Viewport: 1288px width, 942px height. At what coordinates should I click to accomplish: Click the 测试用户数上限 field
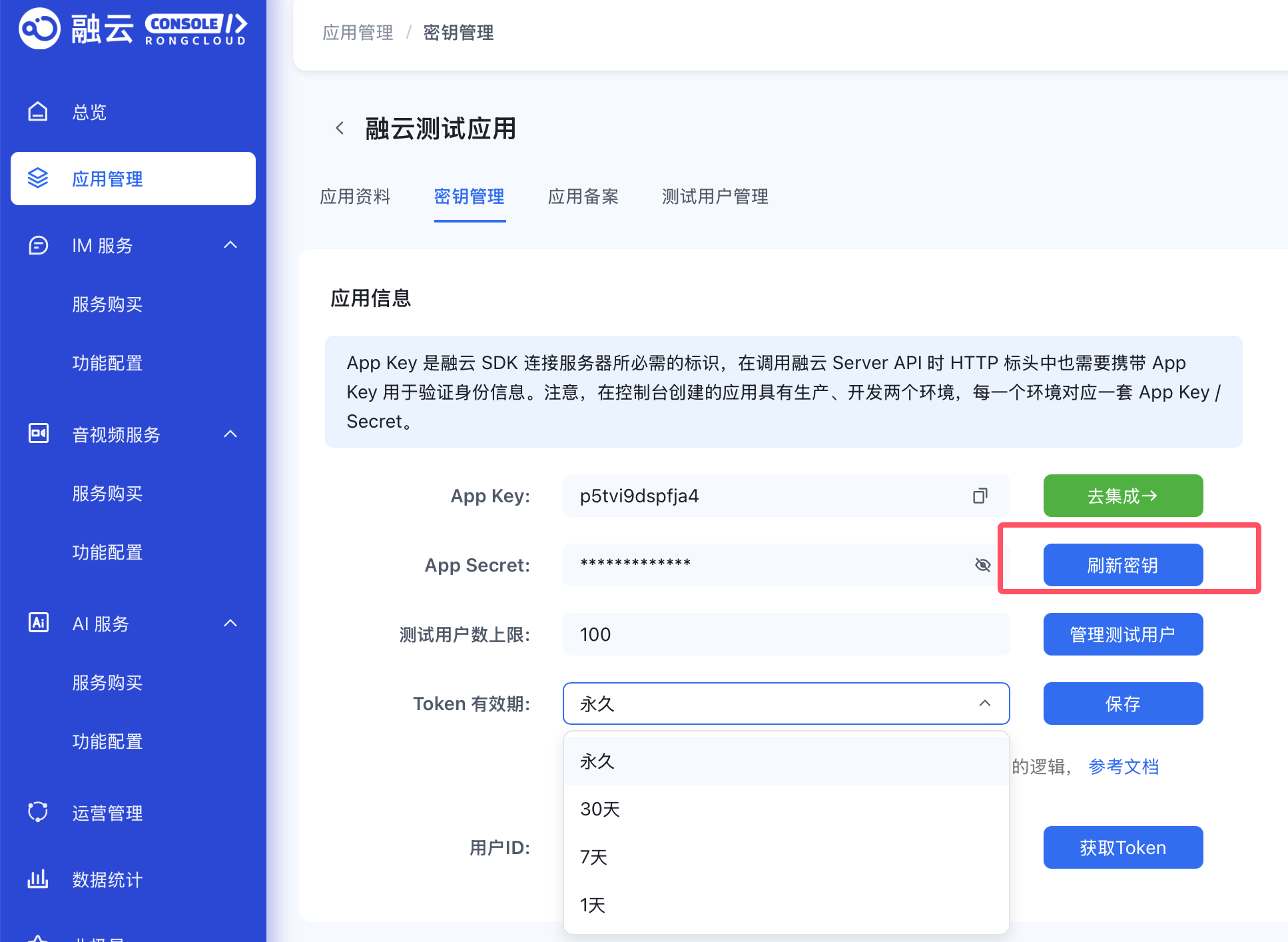tap(786, 634)
